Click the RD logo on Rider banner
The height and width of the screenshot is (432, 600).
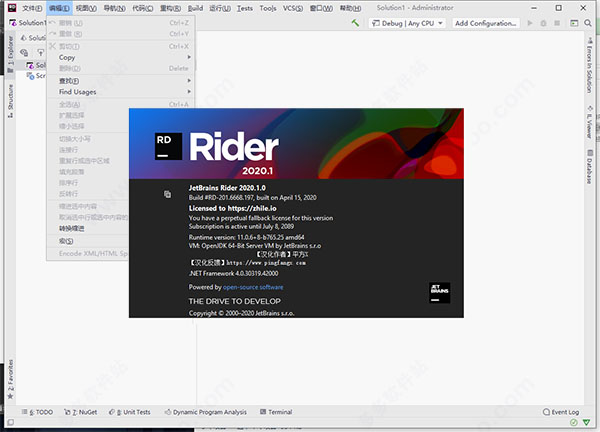168,146
